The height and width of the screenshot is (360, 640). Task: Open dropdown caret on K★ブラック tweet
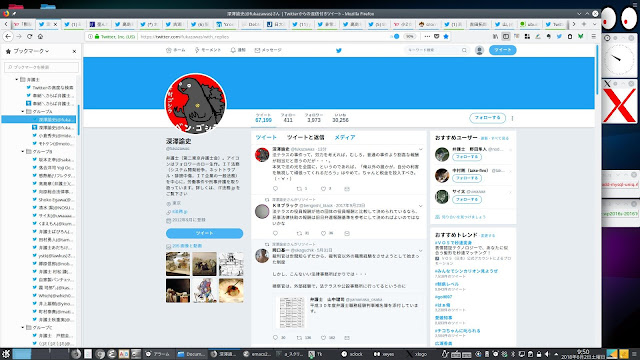click(420, 206)
